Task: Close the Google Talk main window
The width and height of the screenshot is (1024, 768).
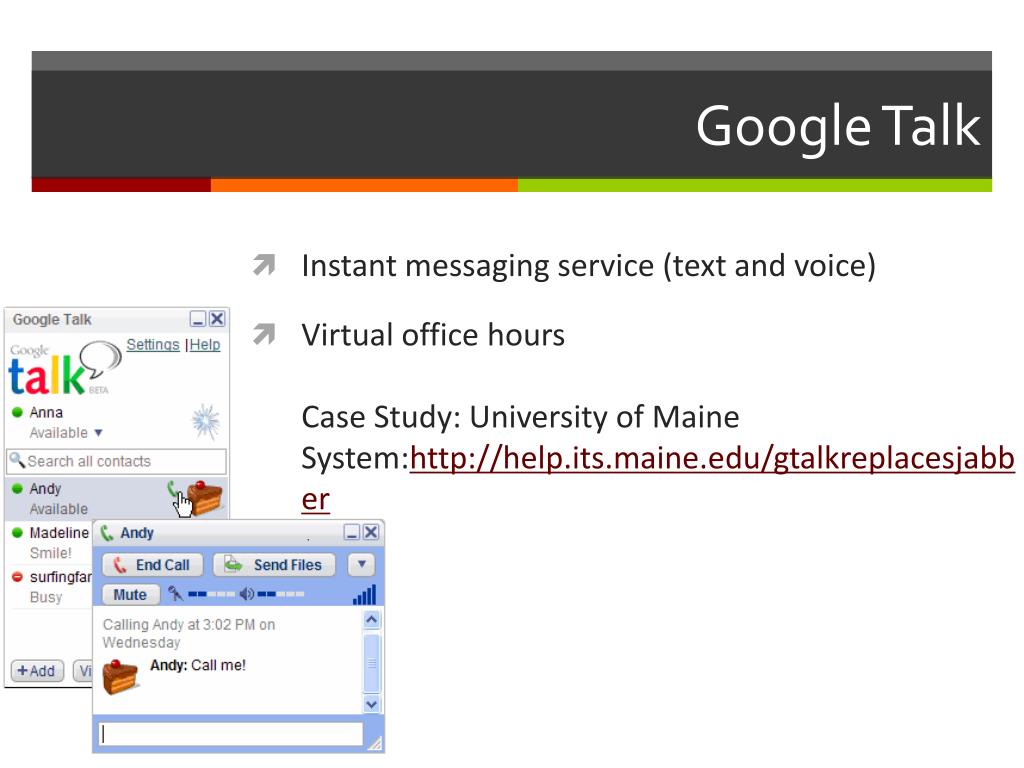Action: coord(217,319)
